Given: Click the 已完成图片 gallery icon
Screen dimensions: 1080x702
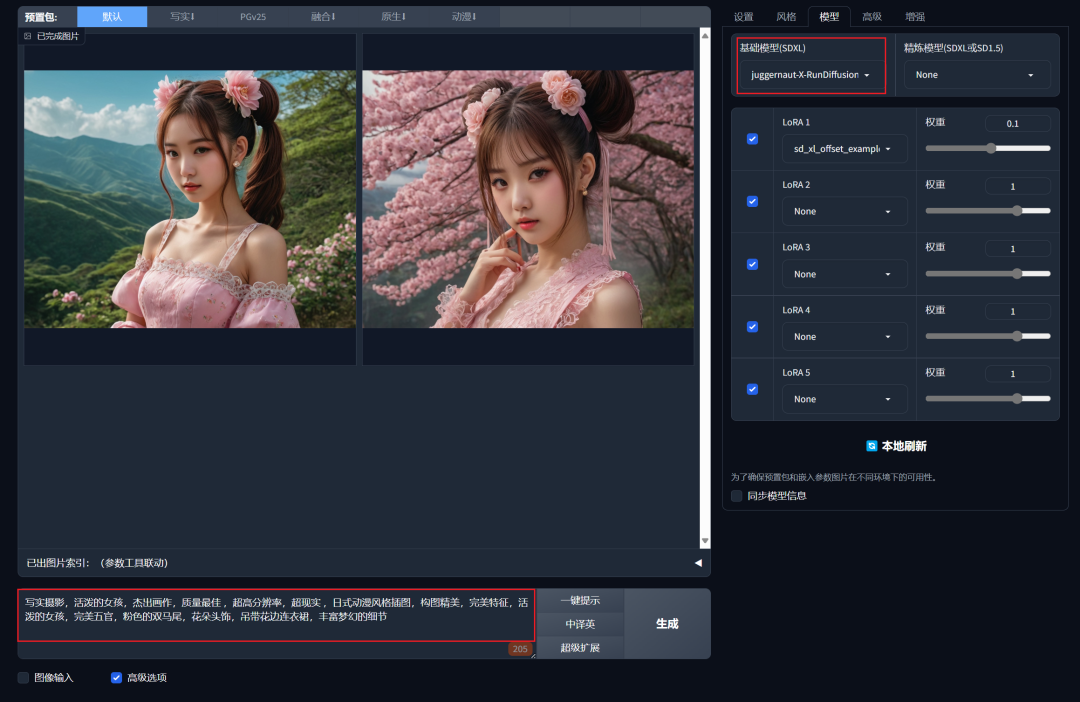Looking at the screenshot, I should 28,36.
